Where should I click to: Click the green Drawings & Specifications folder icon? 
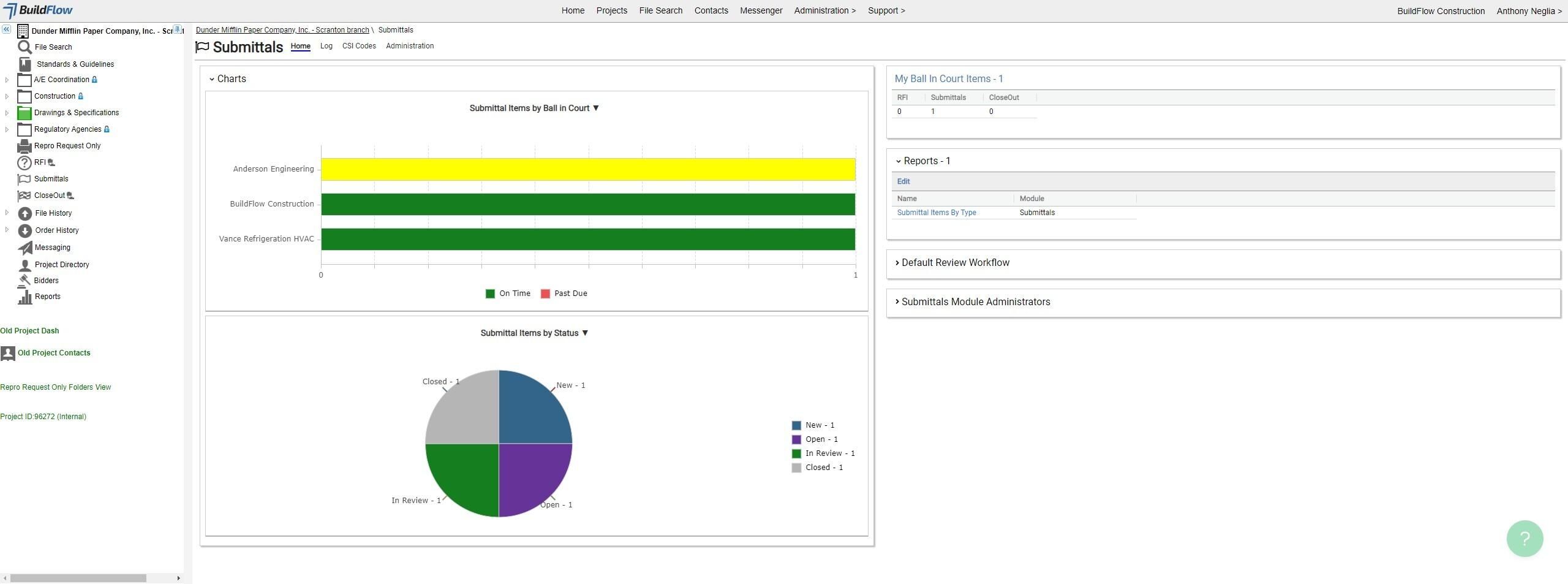click(x=24, y=113)
